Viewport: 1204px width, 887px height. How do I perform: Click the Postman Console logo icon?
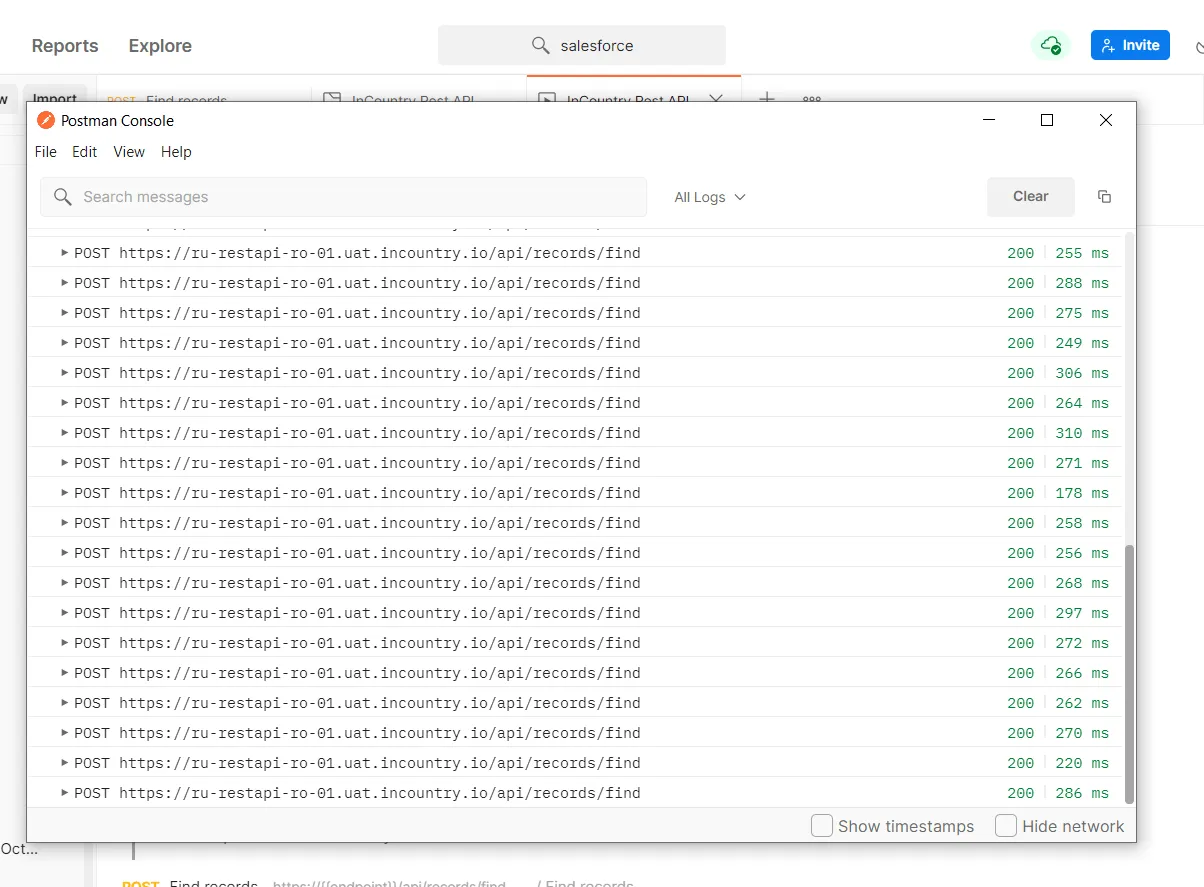(45, 120)
